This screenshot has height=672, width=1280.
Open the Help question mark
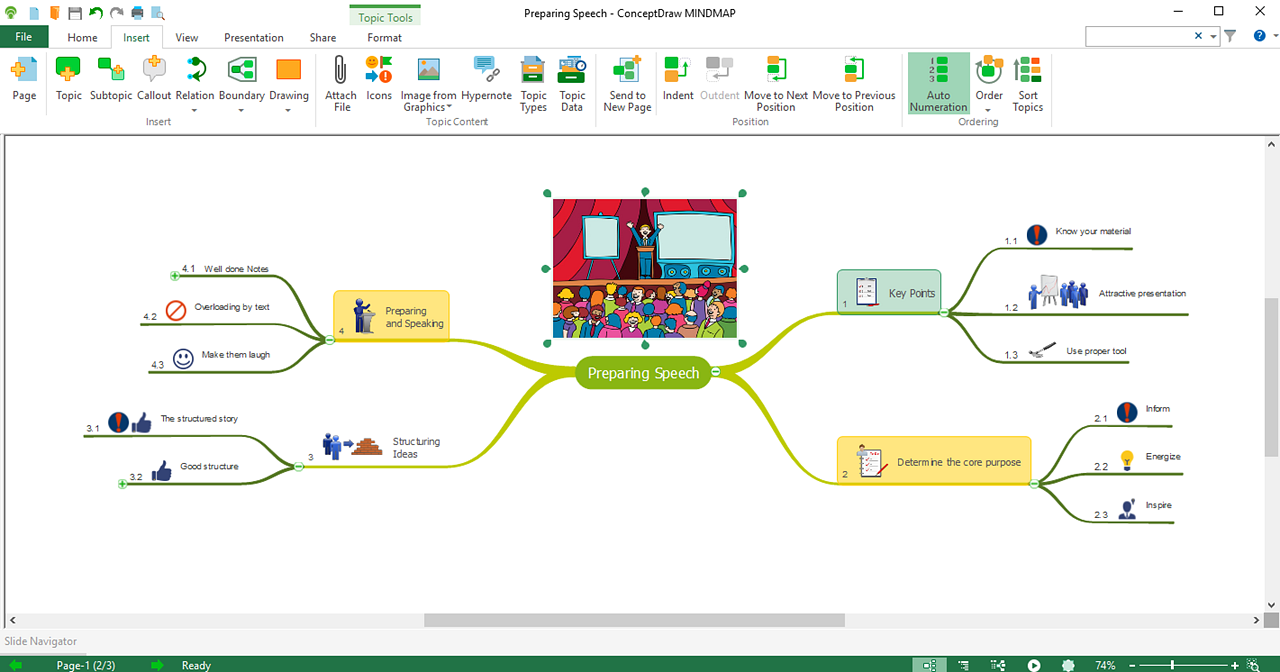[1259, 36]
